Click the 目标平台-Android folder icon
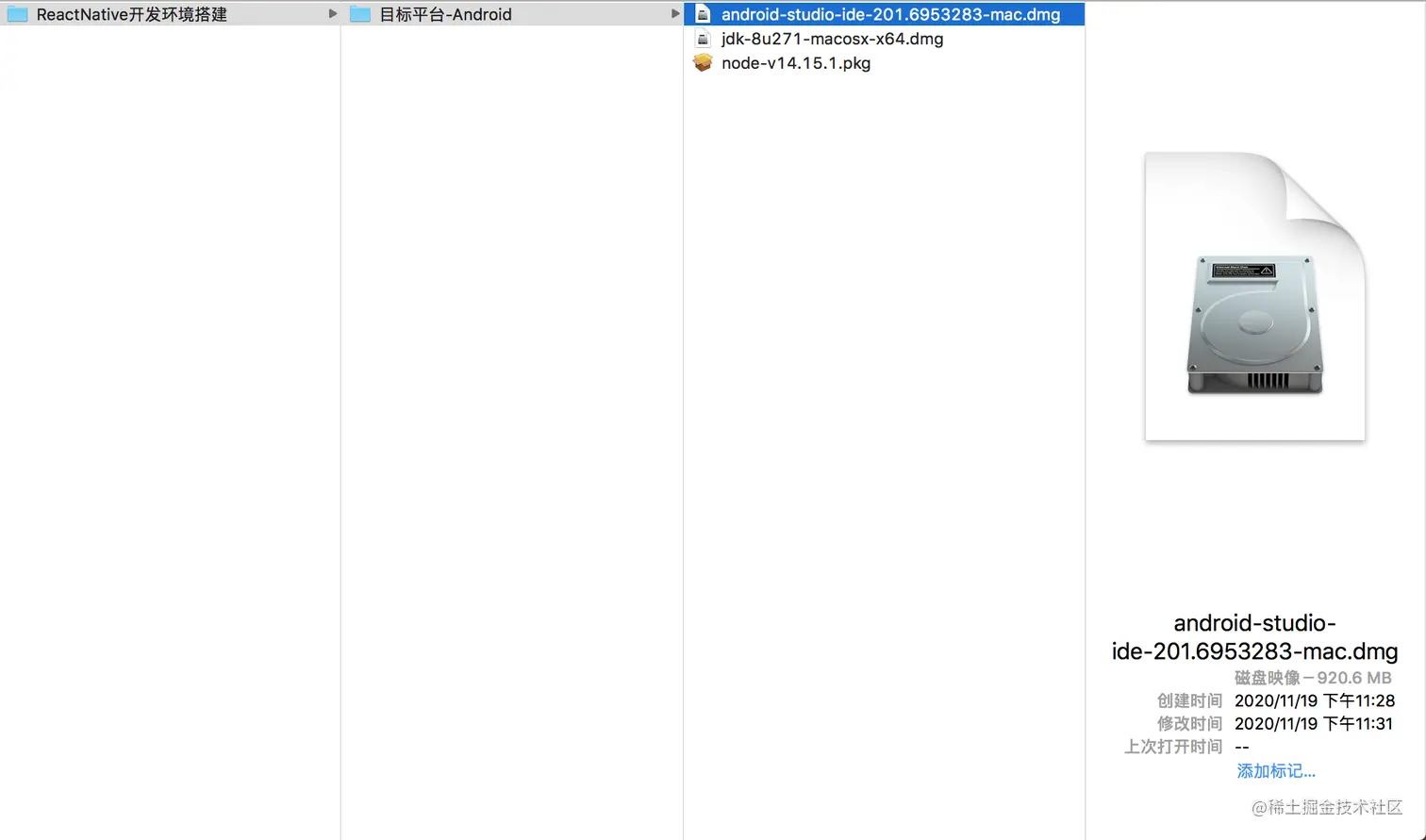 [360, 14]
